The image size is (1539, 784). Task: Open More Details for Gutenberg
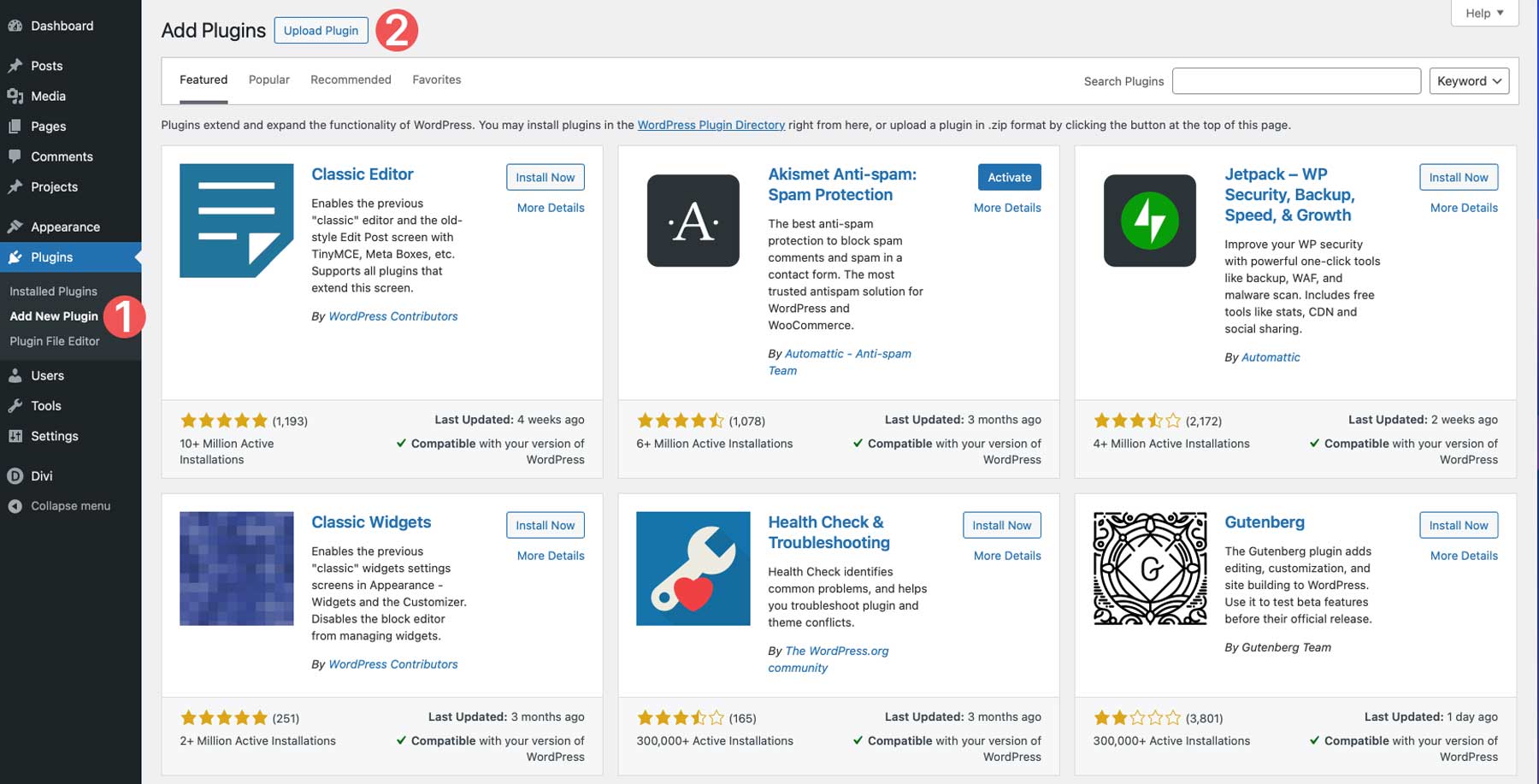[1464, 556]
